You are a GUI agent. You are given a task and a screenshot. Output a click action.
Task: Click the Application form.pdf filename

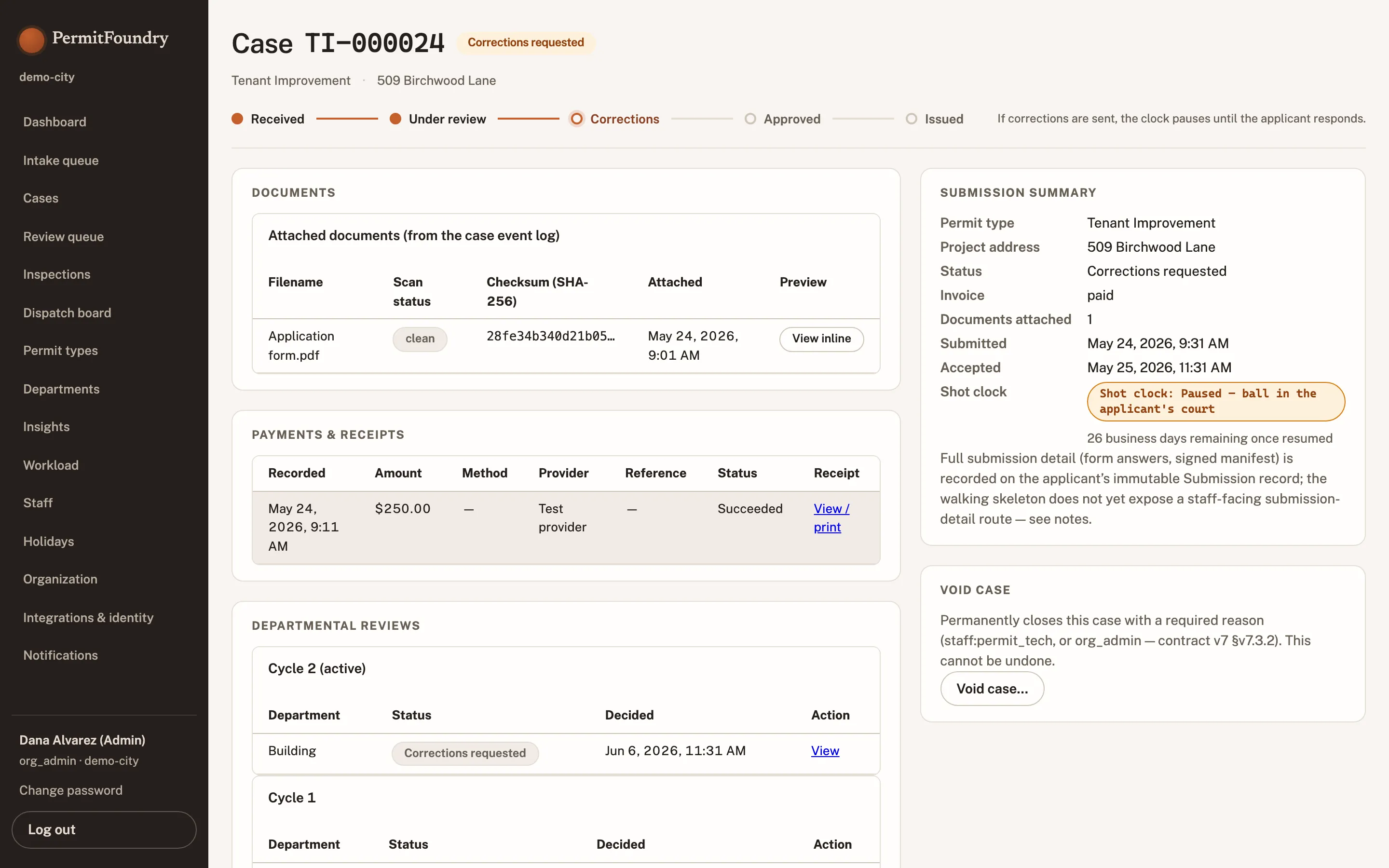pyautogui.click(x=301, y=346)
